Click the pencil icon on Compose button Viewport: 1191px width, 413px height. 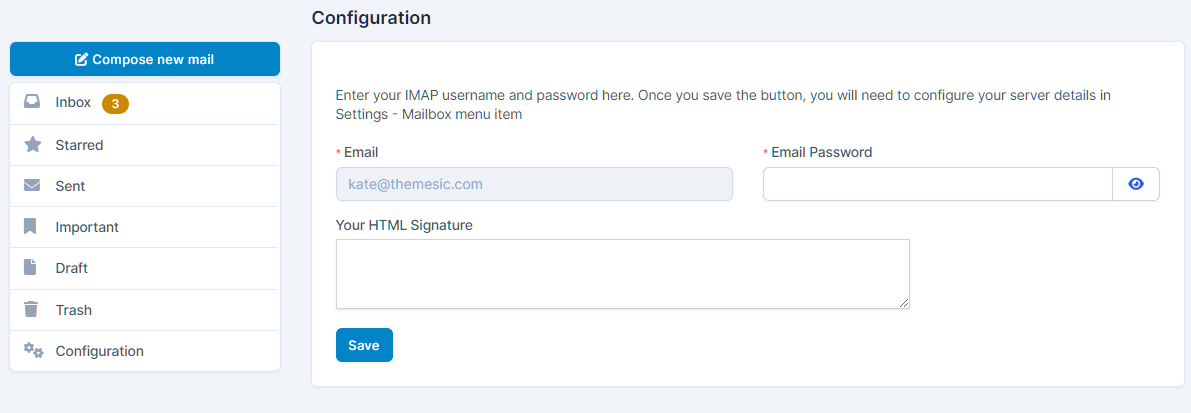(82, 60)
